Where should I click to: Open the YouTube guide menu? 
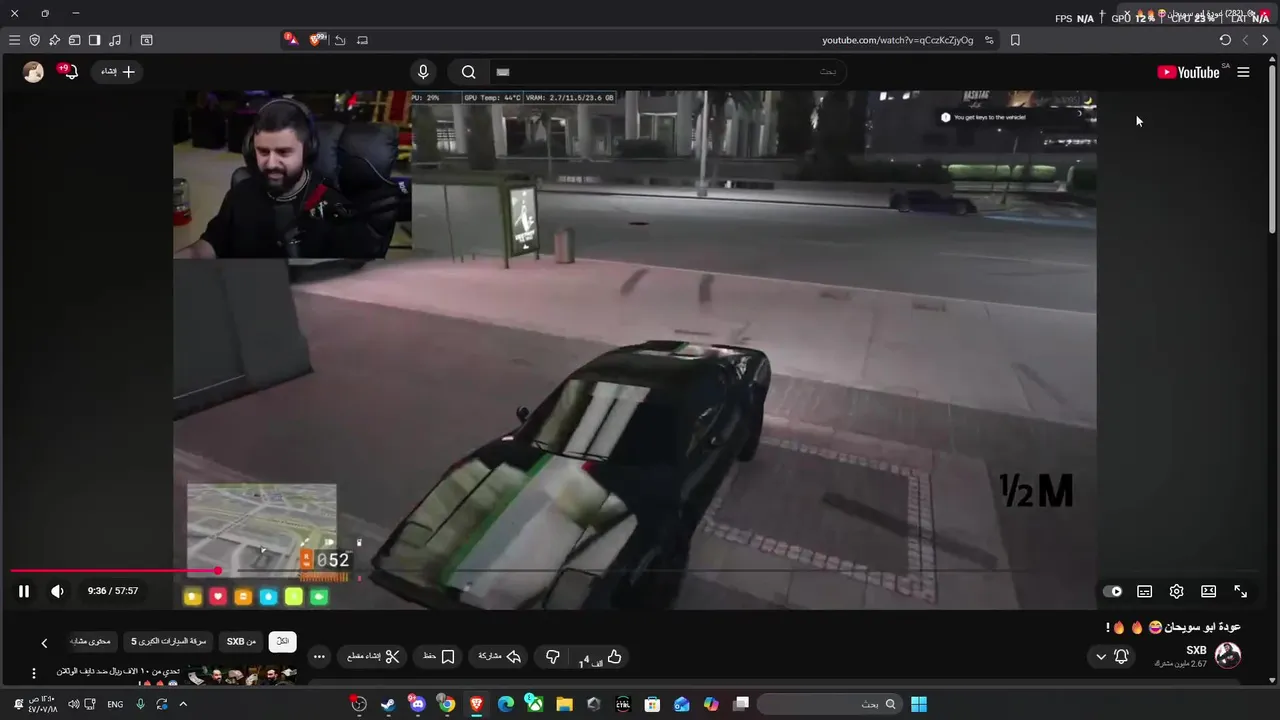click(1243, 72)
